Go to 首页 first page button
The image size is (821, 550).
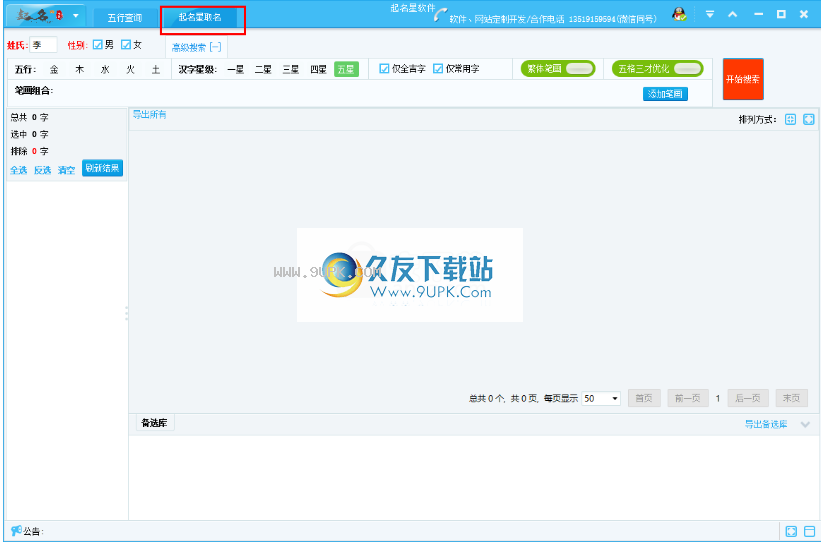[x=644, y=398]
